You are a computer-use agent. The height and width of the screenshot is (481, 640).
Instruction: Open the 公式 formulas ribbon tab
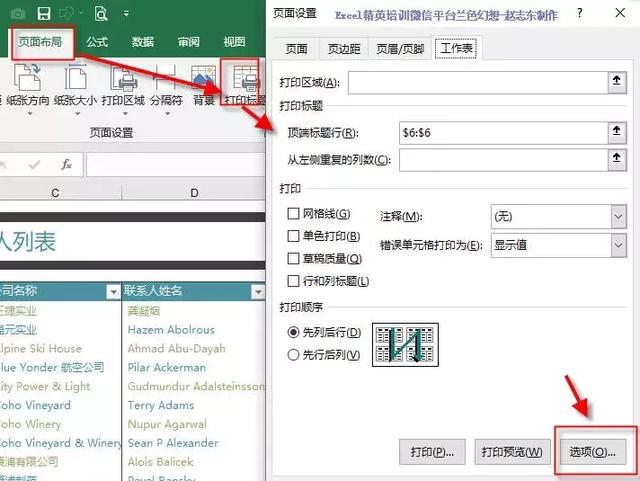97,42
